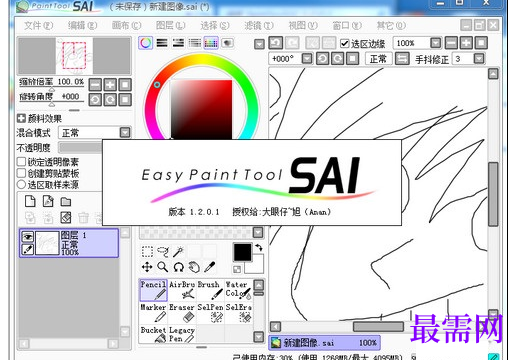522x360 pixels.
Task: Open the 100% zoom dropdown in toolbar
Action: (435, 43)
